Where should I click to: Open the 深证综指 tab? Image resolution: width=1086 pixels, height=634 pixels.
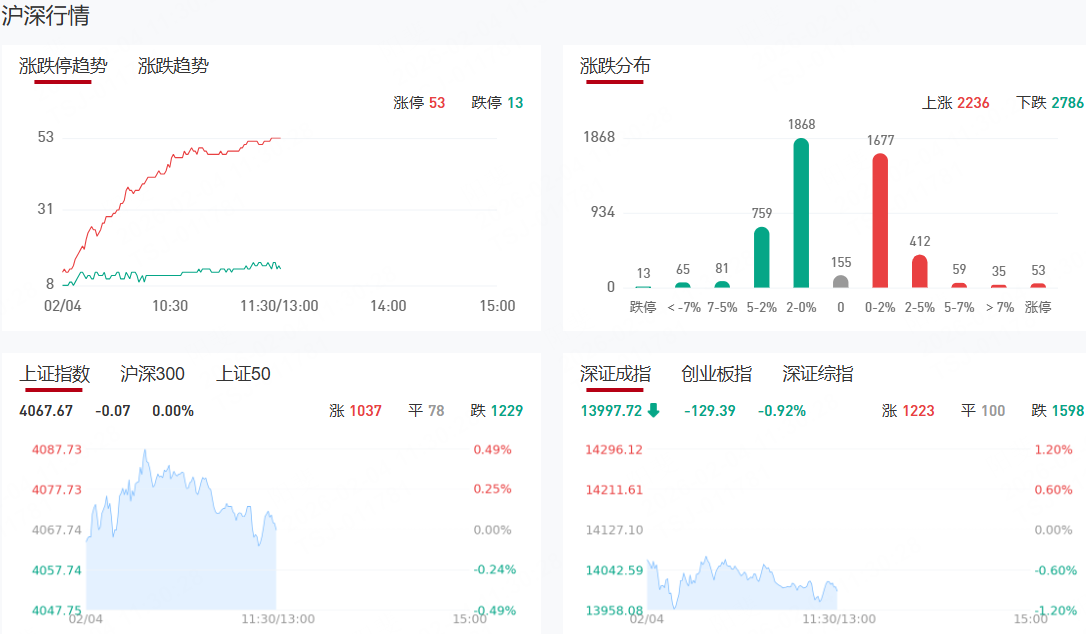pos(817,375)
